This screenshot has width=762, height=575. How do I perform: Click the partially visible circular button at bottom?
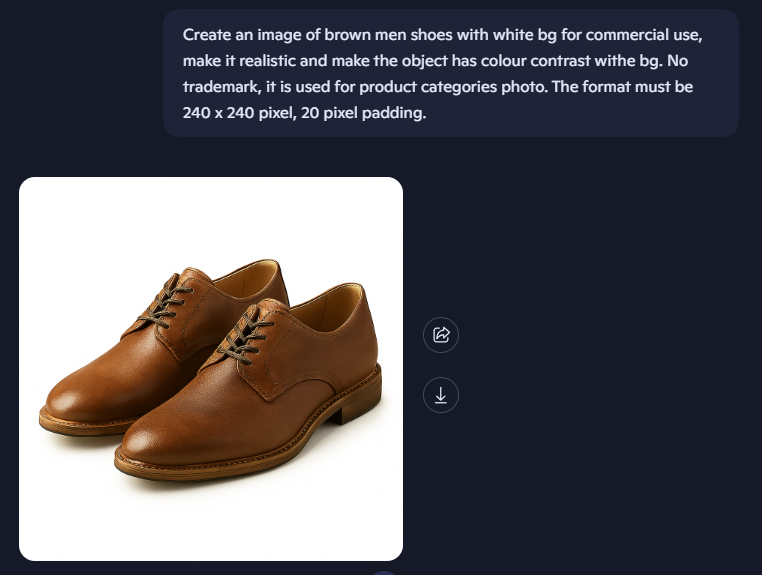[384, 572]
